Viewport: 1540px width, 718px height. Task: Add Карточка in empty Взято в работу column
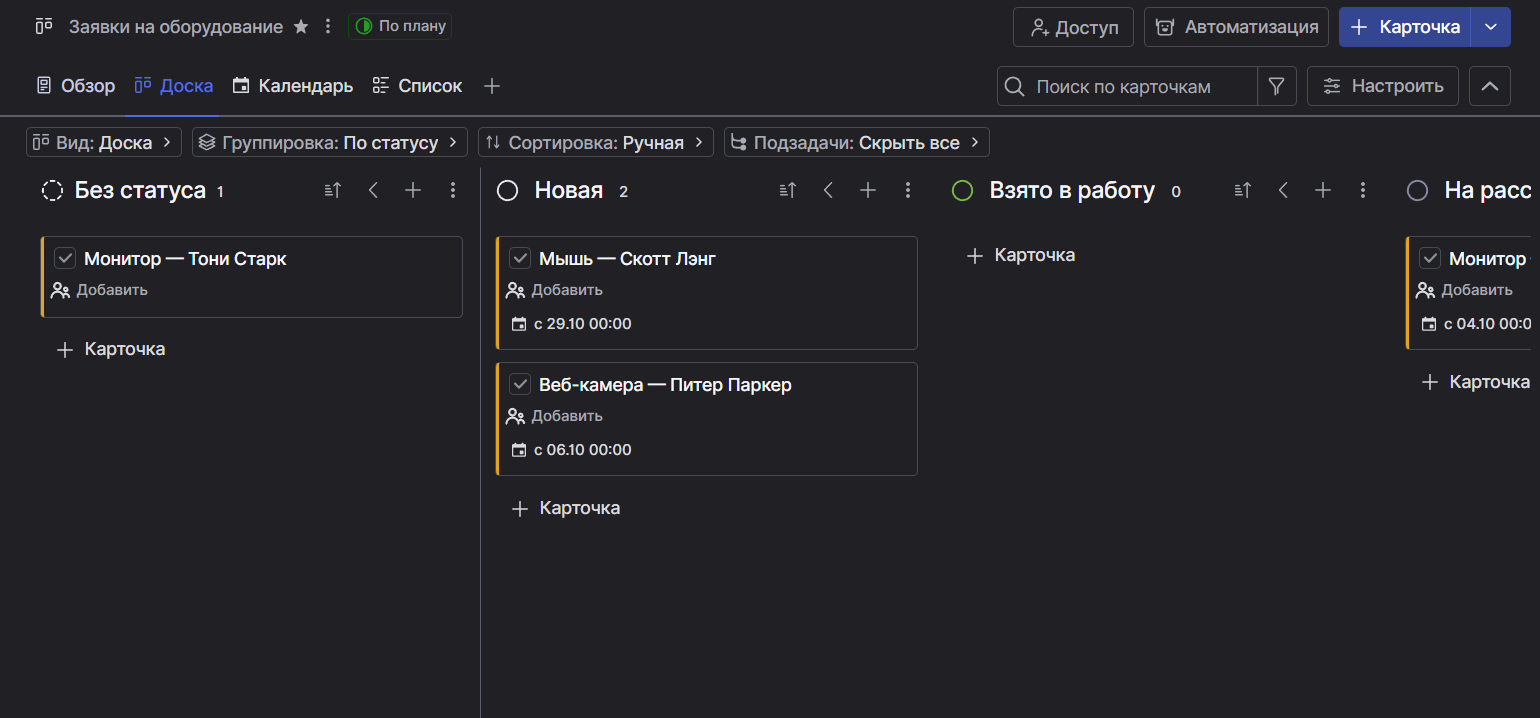tap(1021, 255)
